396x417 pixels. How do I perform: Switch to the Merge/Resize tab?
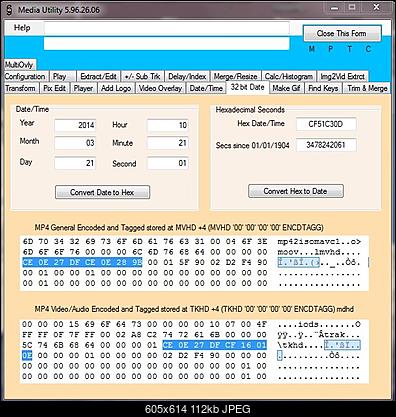235,76
